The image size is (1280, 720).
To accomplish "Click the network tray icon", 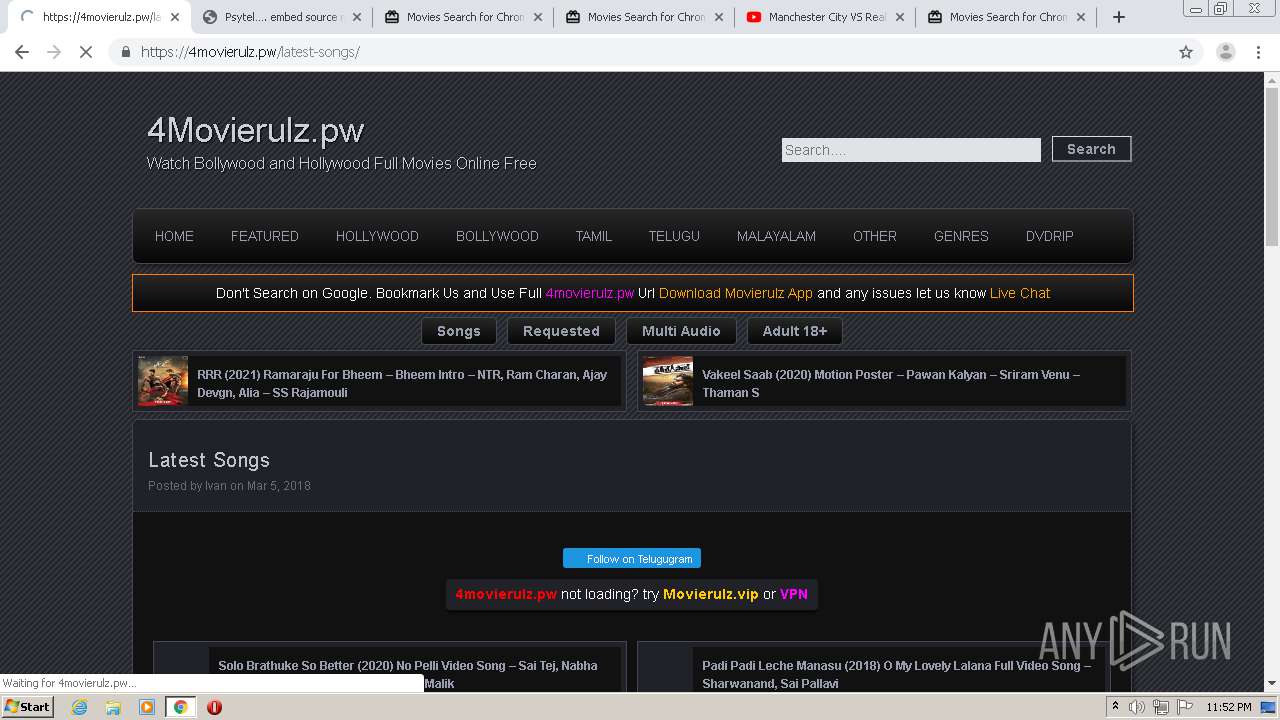I will 1160,707.
